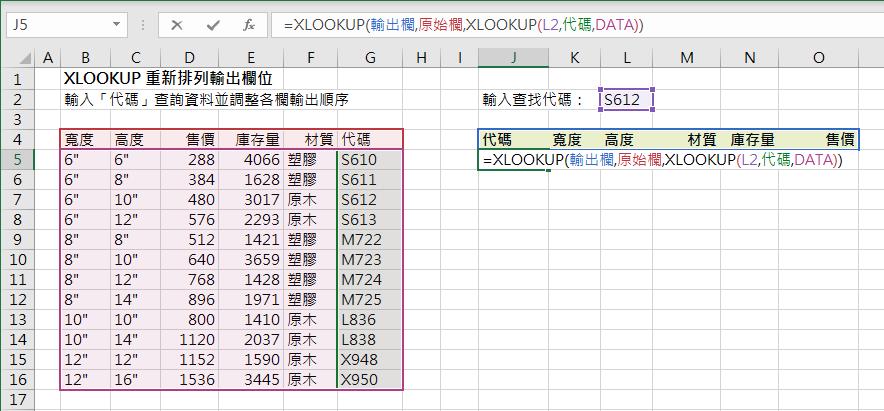Open the Name Box dropdown arrow
The height and width of the screenshot is (411, 884).
pyautogui.click(x=116, y=25)
